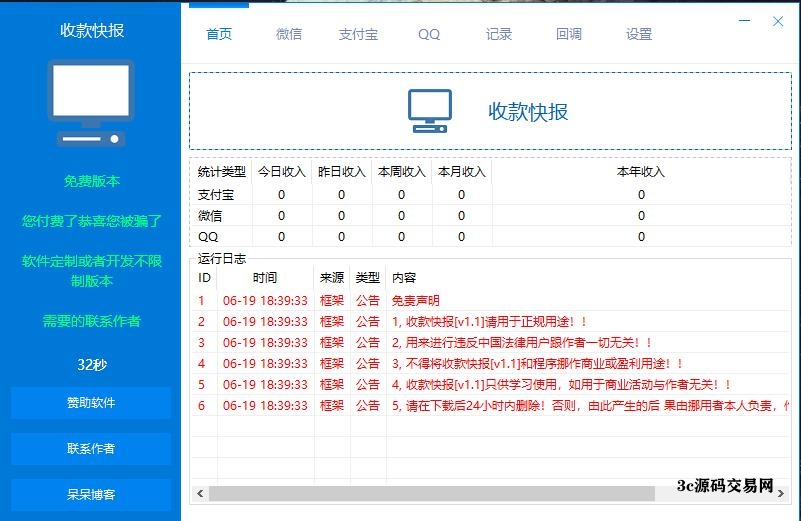
Task: Click the 需要的联系作者 text
Action: (92, 321)
